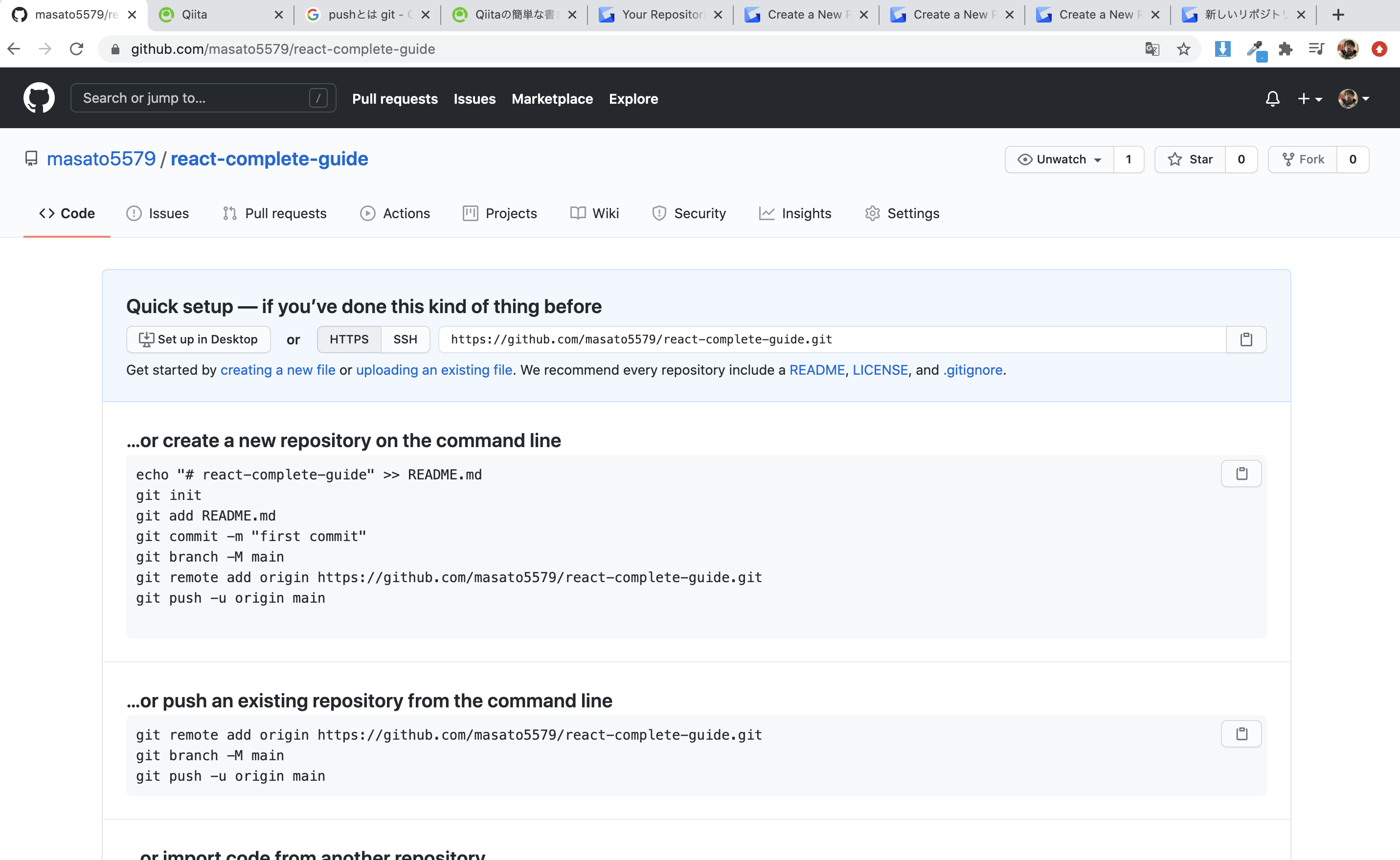Click the creating a new file link
This screenshot has width=1400, height=860.
coord(277,370)
